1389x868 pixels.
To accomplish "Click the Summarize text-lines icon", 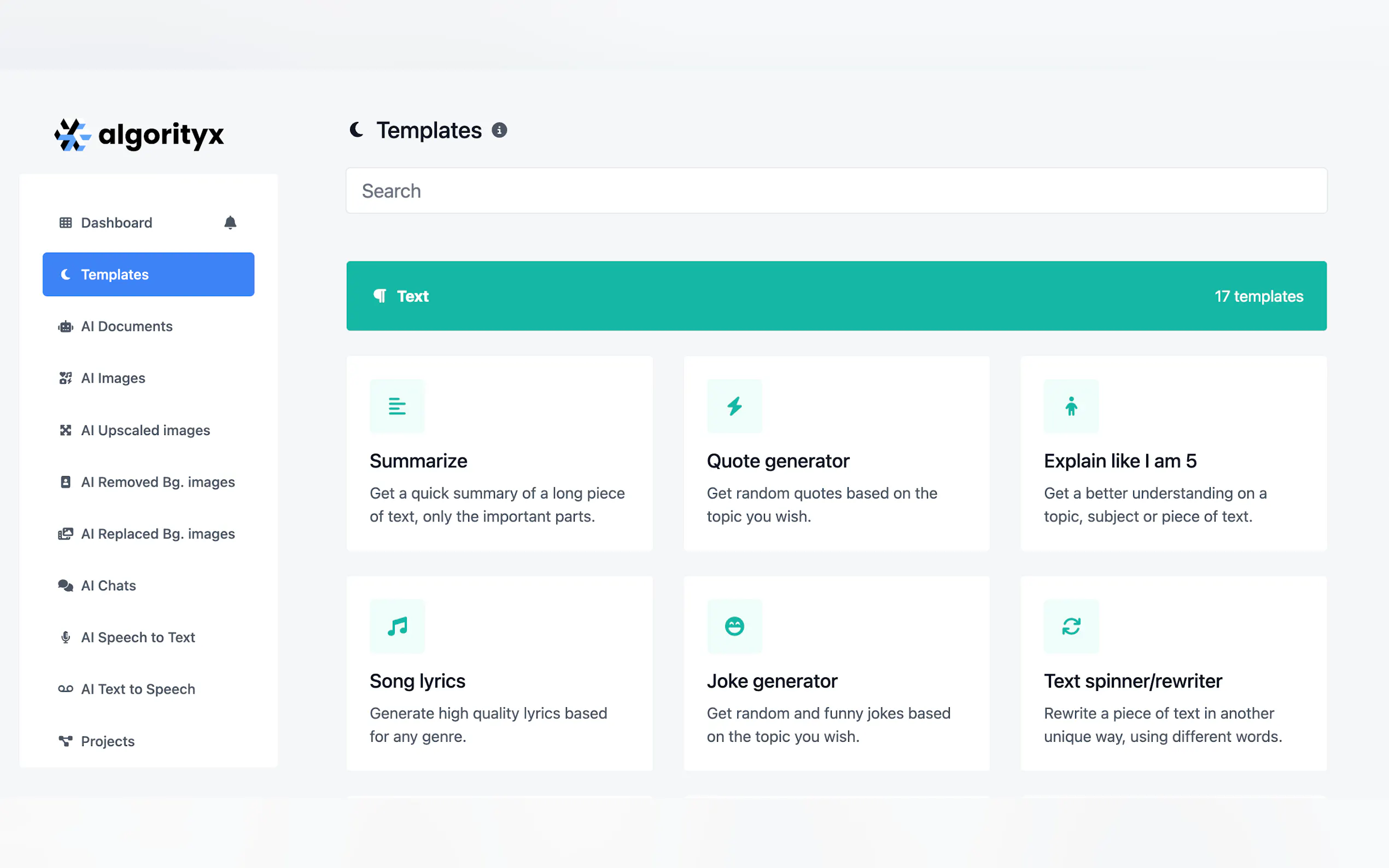I will pos(397,407).
